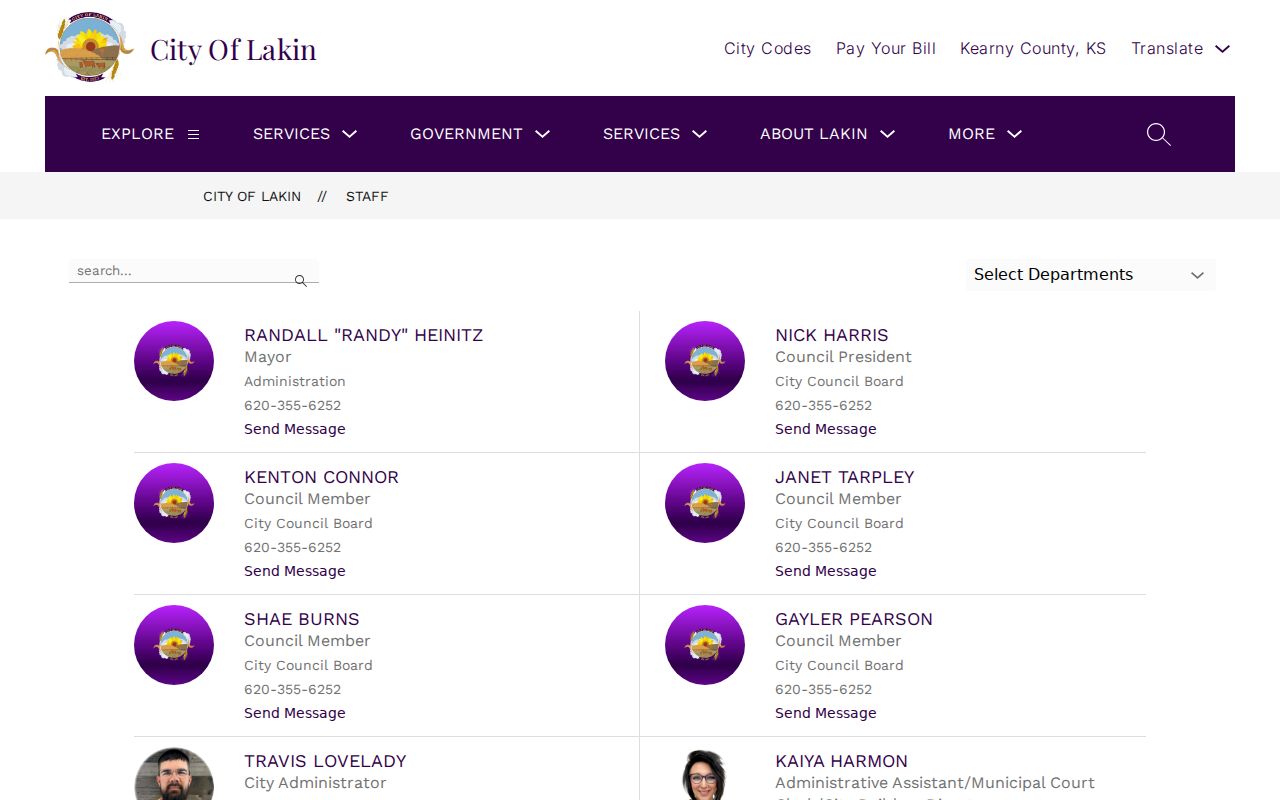Click Janet Tarpley's avatar icon
Image resolution: width=1280 pixels, height=800 pixels.
click(705, 503)
